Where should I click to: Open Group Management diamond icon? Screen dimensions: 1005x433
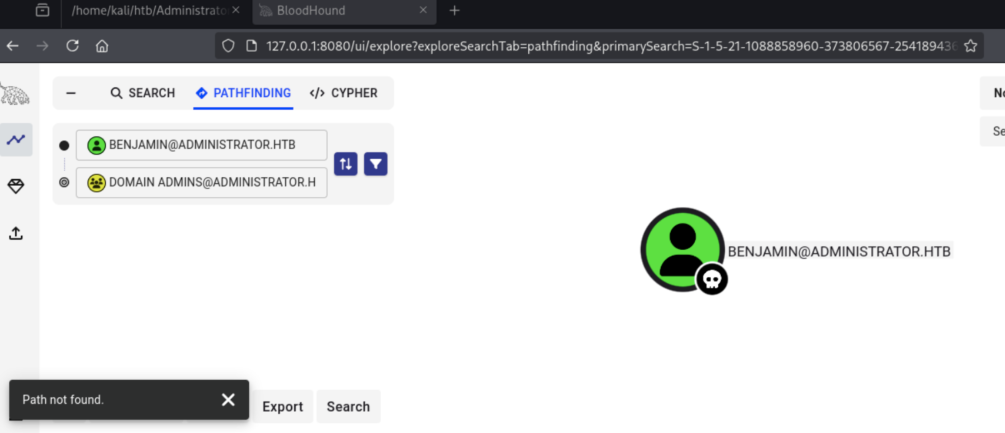pyautogui.click(x=16, y=186)
